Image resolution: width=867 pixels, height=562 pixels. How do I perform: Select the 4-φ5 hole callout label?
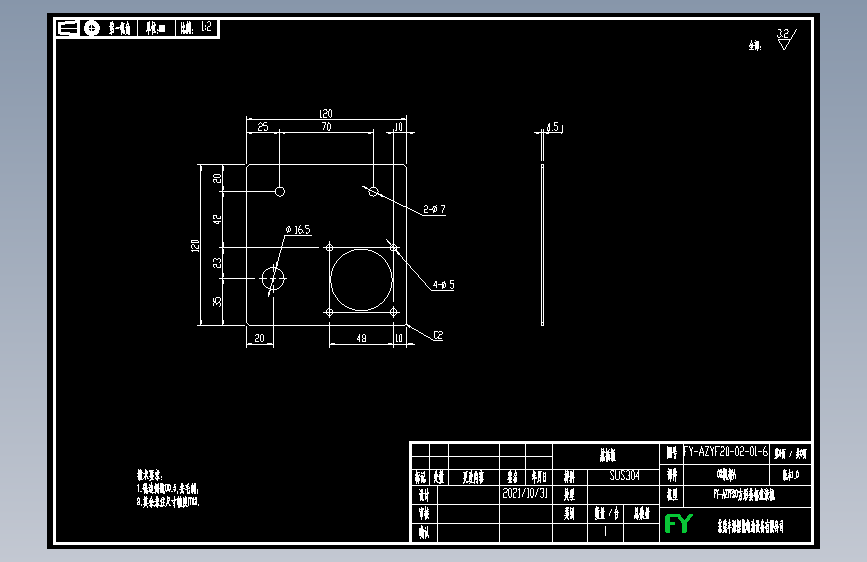443,285
